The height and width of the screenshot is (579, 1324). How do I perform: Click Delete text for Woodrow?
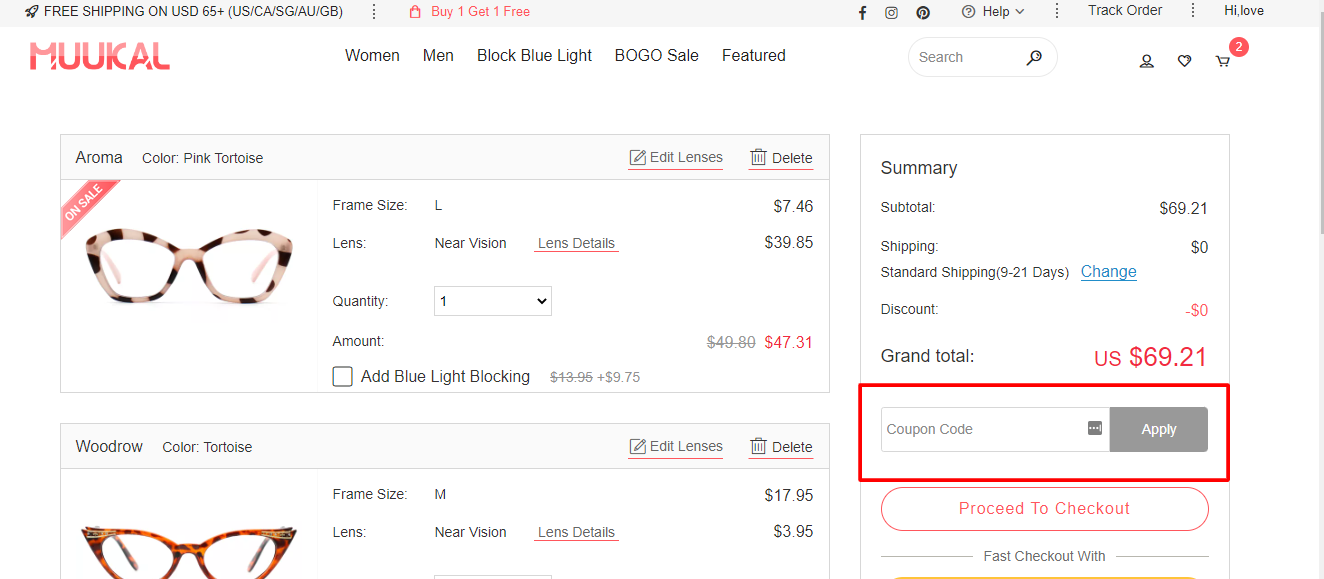(792, 447)
